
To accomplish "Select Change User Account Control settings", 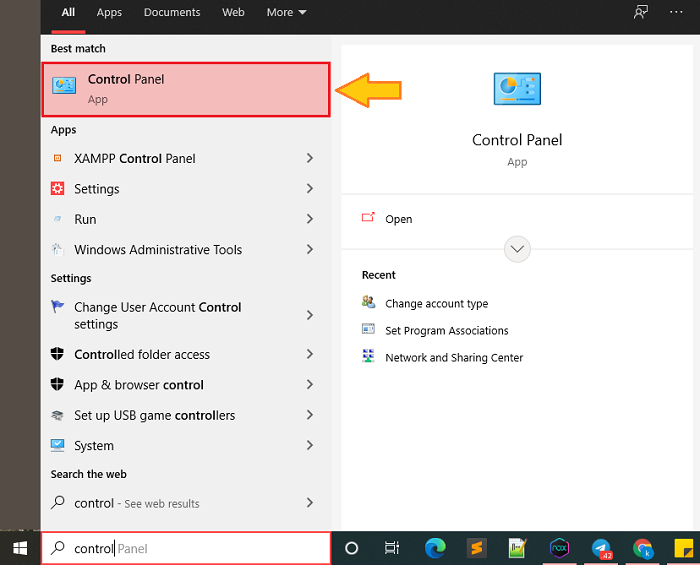I will click(157, 316).
